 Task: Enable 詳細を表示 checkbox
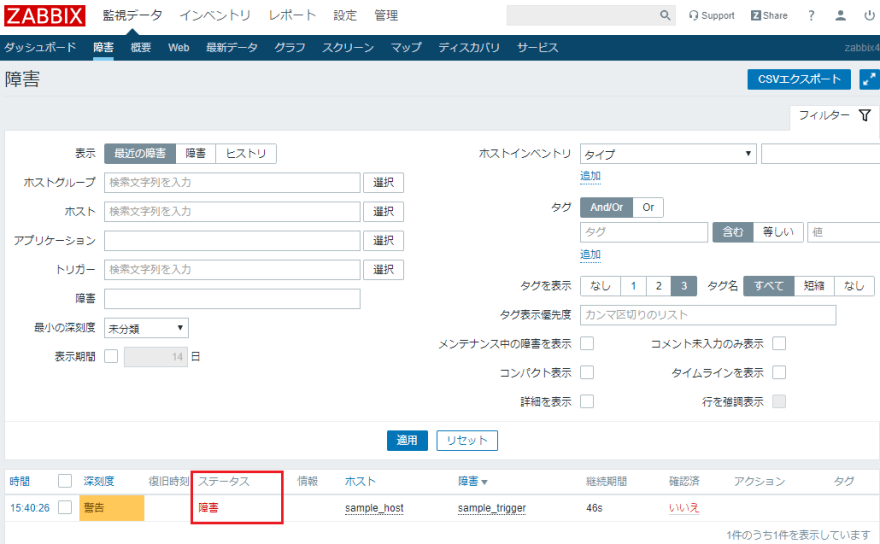[x=587, y=402]
